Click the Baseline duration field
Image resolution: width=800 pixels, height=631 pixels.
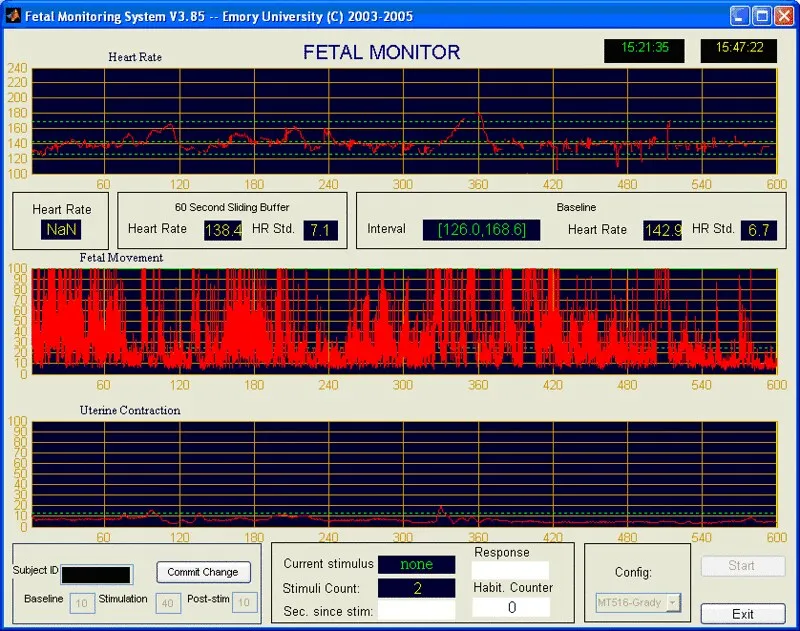[x=81, y=603]
